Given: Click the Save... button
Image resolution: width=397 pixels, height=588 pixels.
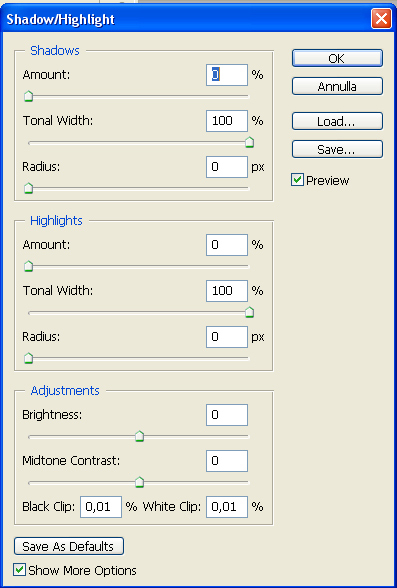Looking at the screenshot, I should click(337, 149).
